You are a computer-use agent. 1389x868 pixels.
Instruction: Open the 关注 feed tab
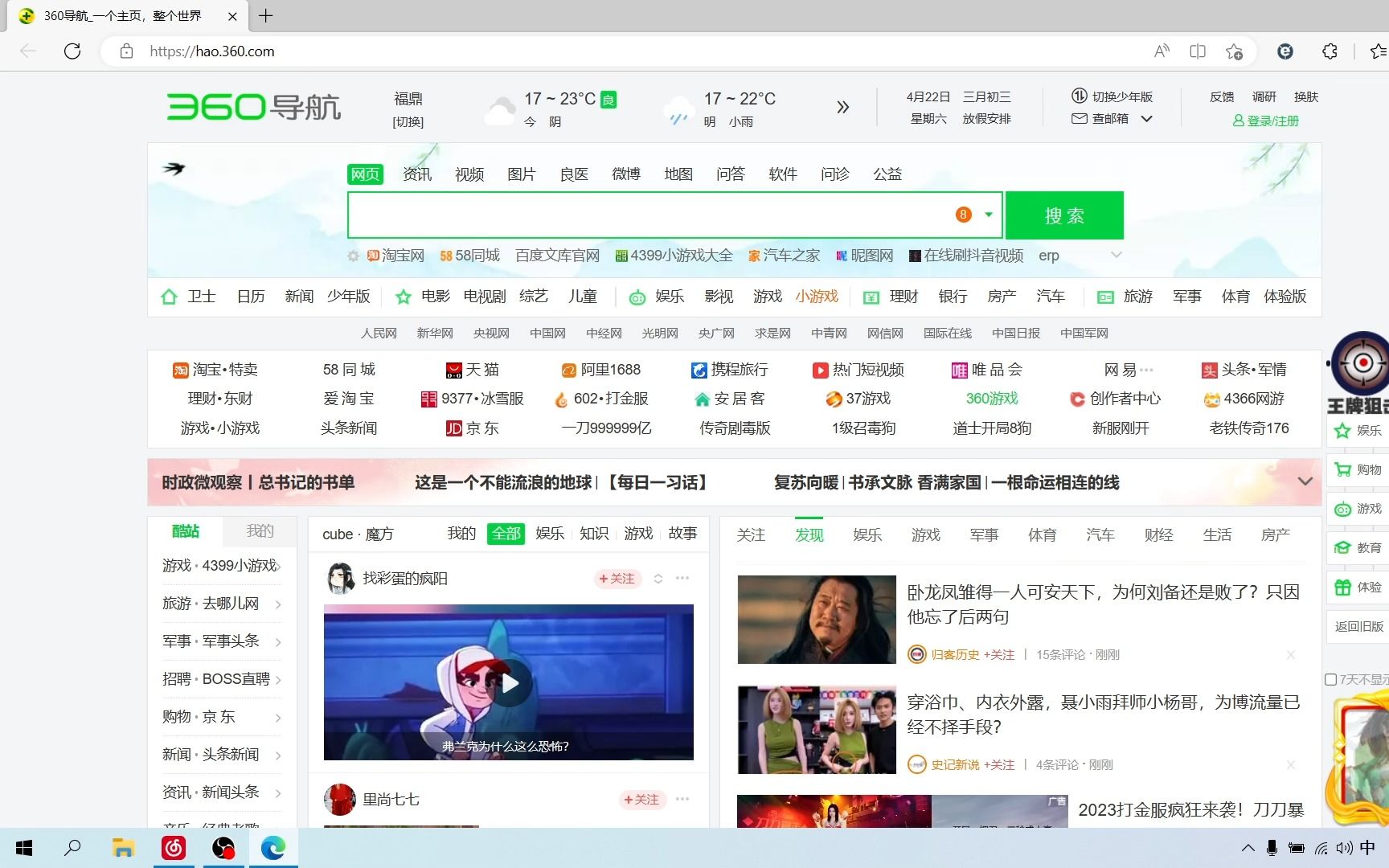click(751, 535)
